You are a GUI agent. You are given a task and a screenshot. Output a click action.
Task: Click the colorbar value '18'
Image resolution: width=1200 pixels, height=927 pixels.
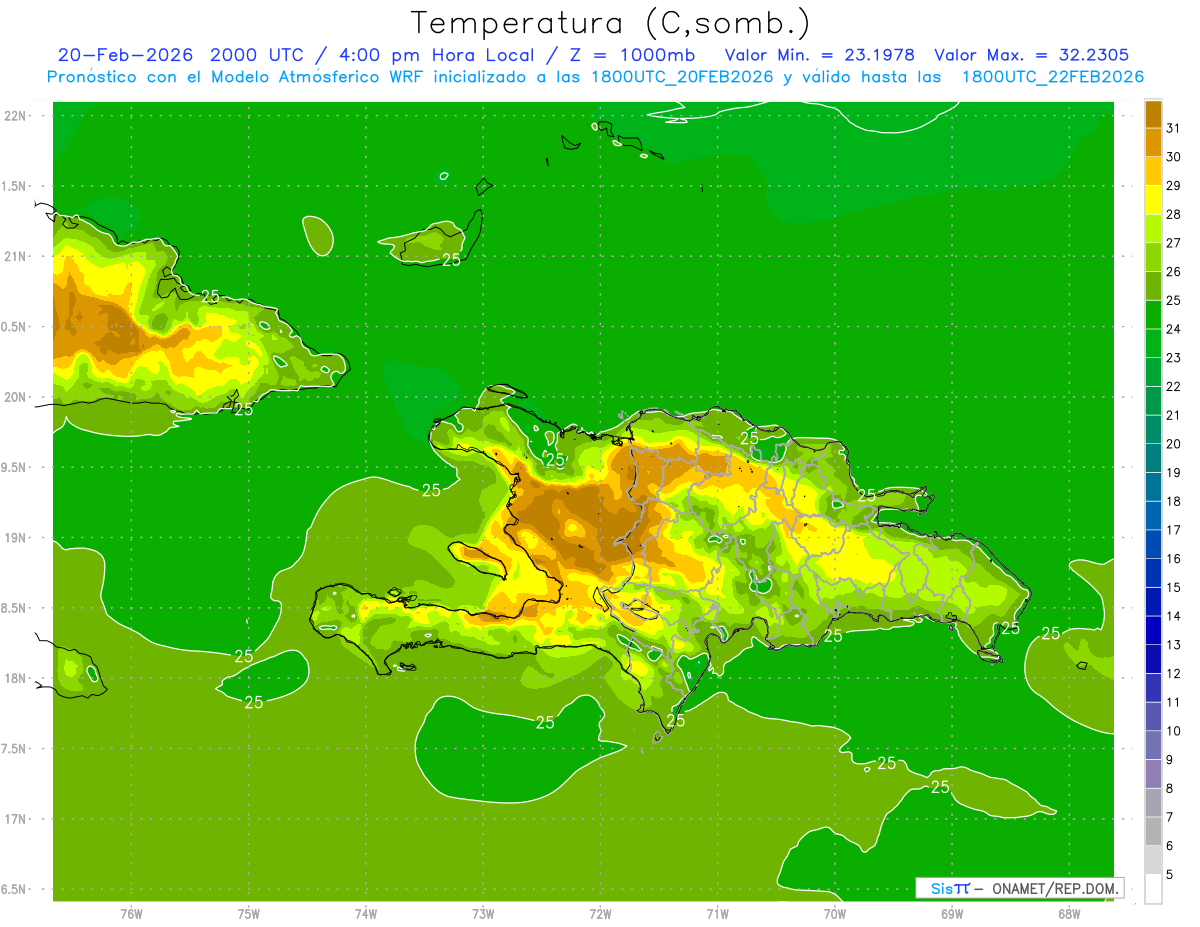[x=1174, y=502]
